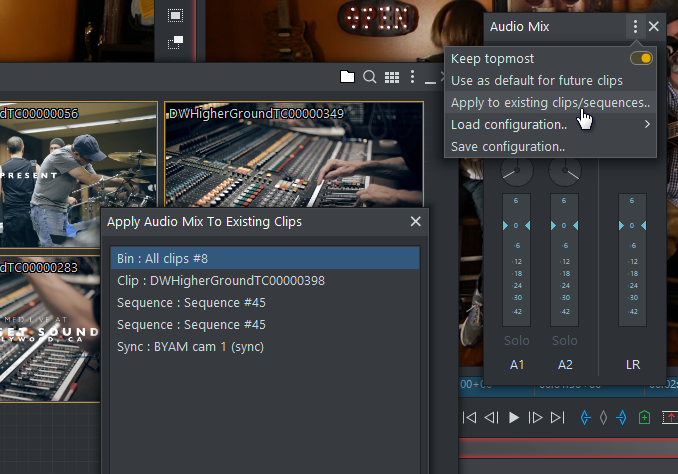Close Apply Audio Mix To Existing Clips dialog
This screenshot has width=678, height=474.
[416, 221]
